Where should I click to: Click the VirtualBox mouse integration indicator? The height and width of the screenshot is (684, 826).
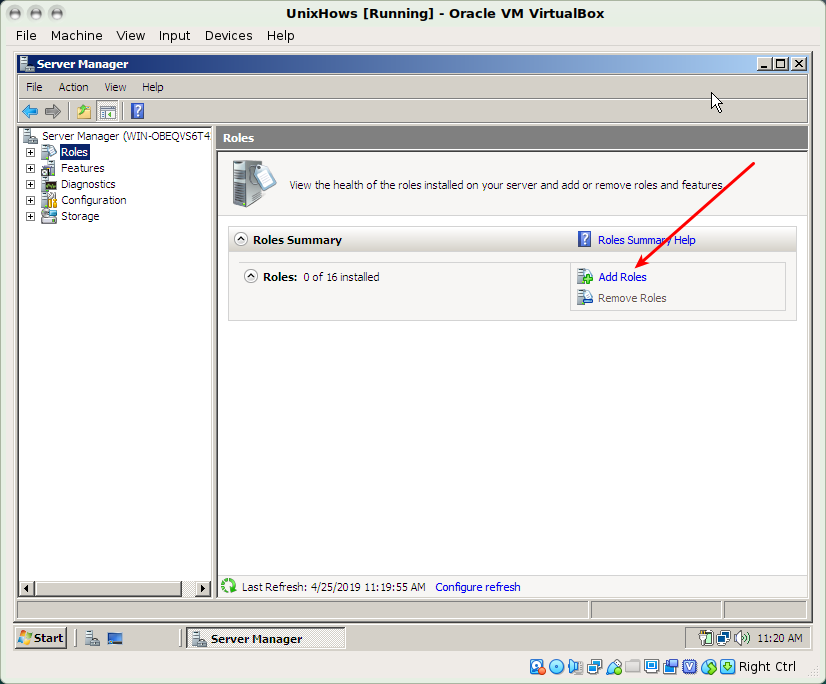tap(709, 667)
